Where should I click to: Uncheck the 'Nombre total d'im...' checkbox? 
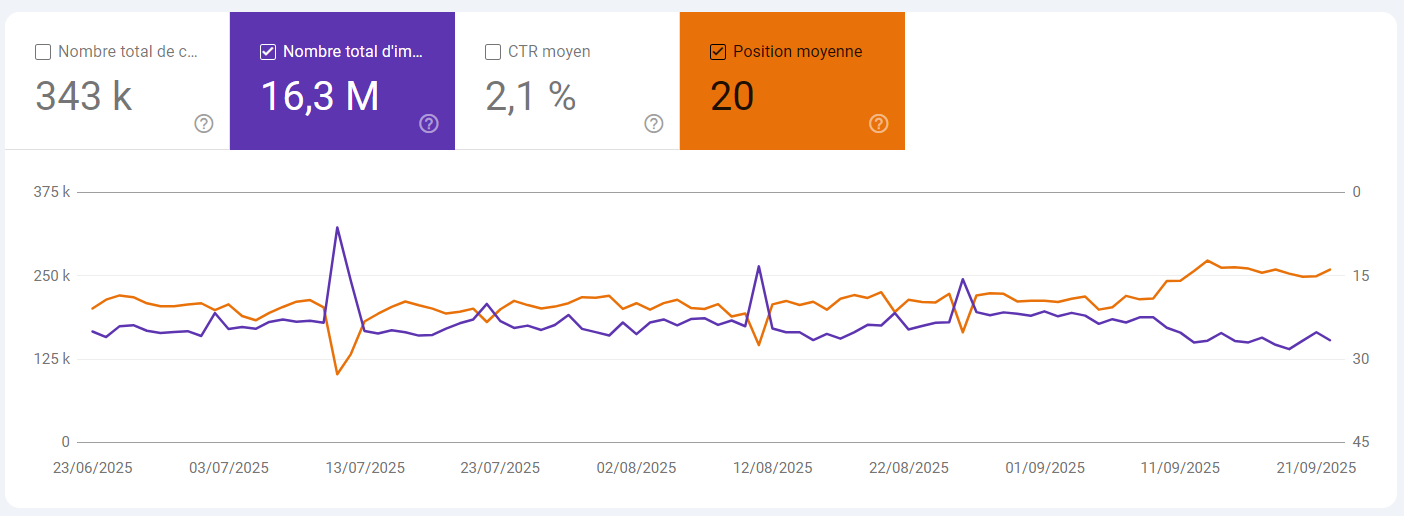point(268,52)
